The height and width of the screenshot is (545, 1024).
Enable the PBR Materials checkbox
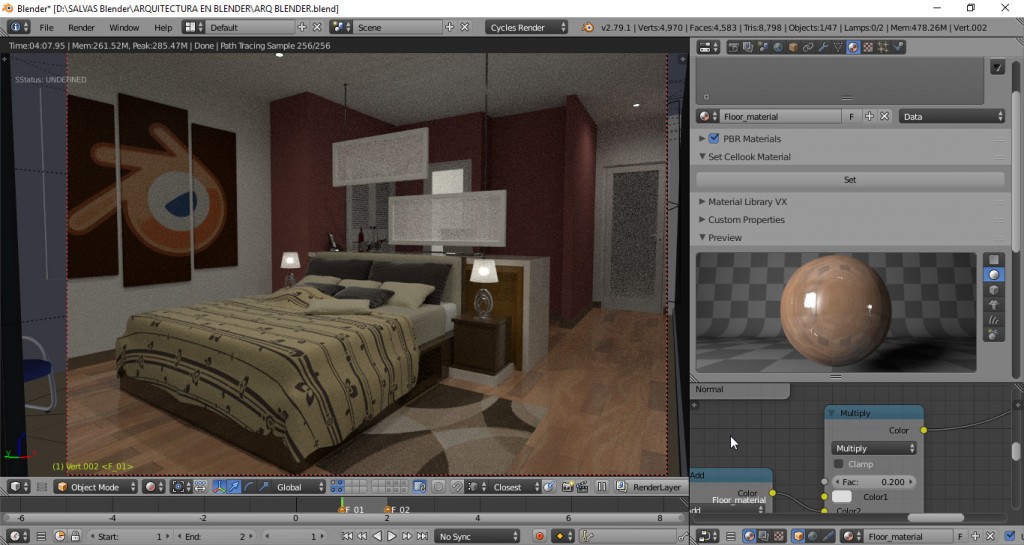click(714, 139)
